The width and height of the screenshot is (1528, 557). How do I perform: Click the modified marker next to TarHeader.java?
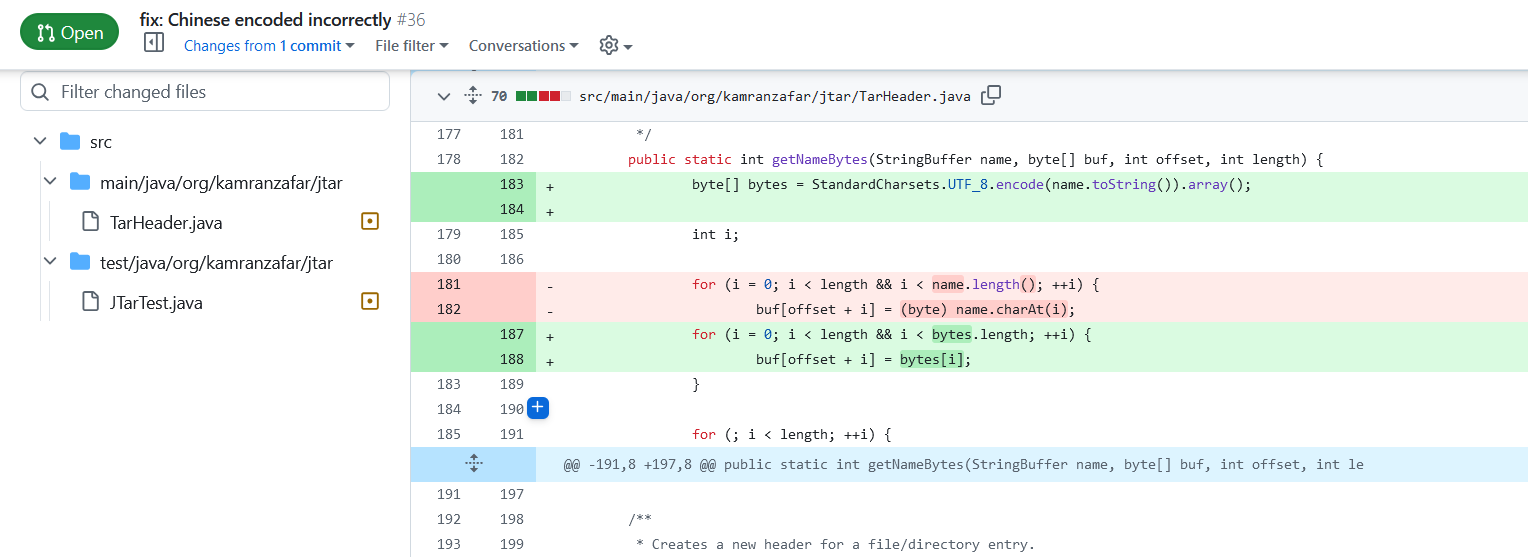click(370, 222)
